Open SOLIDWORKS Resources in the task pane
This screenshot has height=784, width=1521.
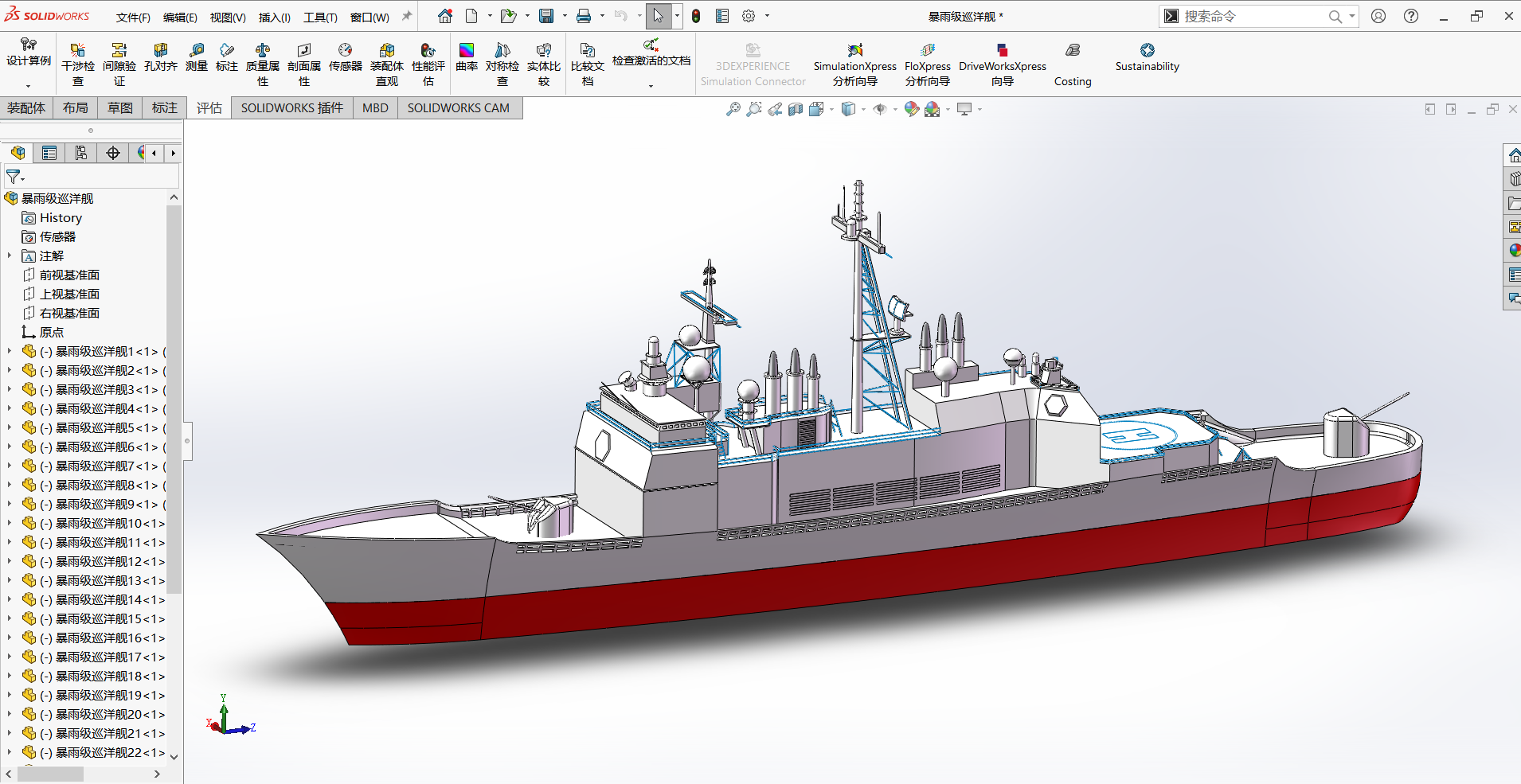click(1513, 155)
